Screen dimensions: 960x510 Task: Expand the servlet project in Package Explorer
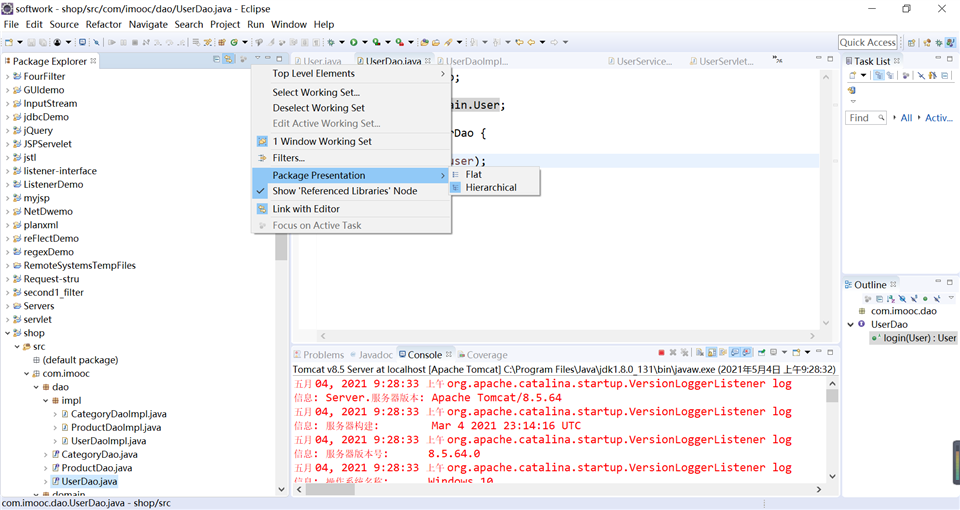point(8,320)
